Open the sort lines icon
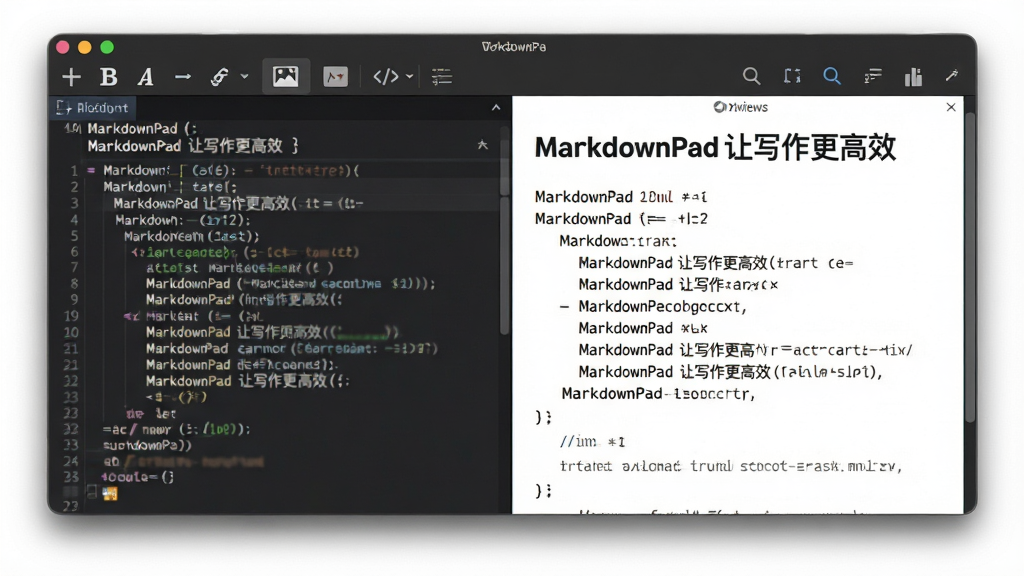This screenshot has height=576, width=1024. click(873, 77)
